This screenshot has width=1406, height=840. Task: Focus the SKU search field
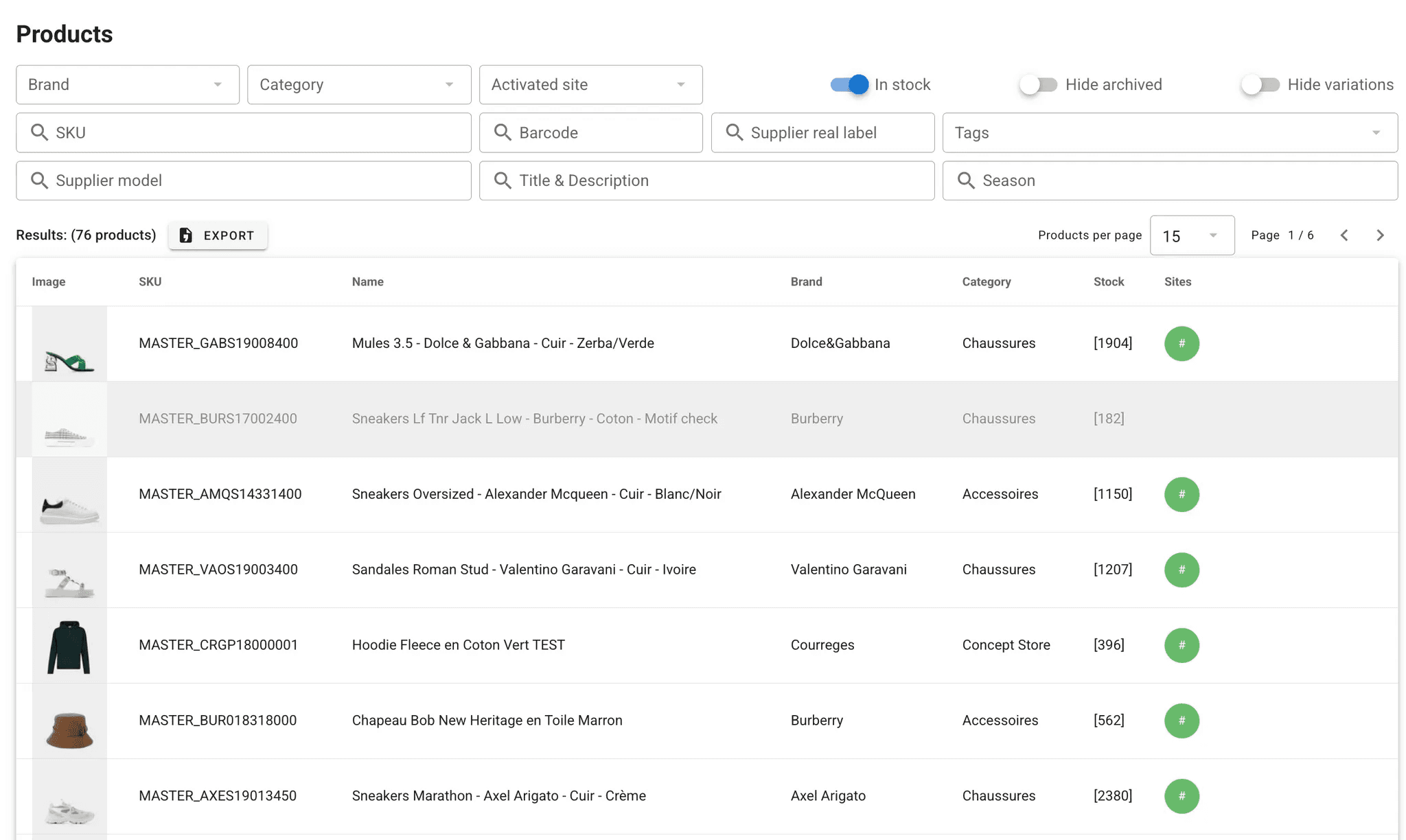(x=244, y=132)
